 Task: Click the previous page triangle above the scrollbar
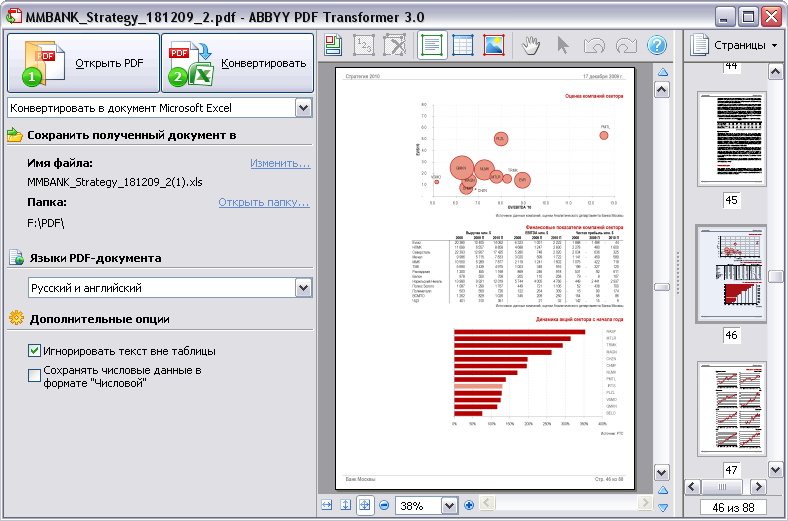[x=663, y=72]
